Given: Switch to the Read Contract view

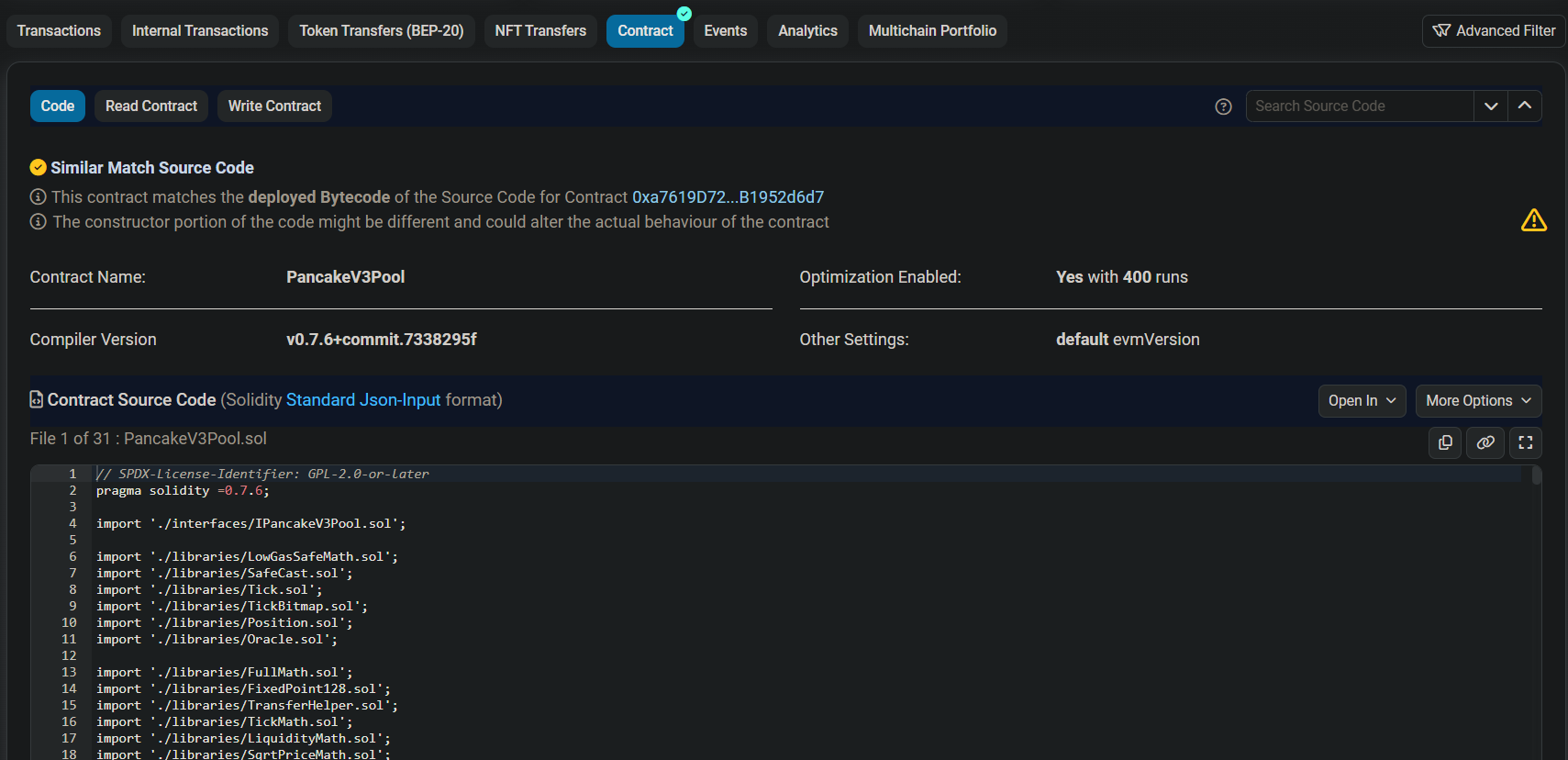Looking at the screenshot, I should [x=151, y=106].
